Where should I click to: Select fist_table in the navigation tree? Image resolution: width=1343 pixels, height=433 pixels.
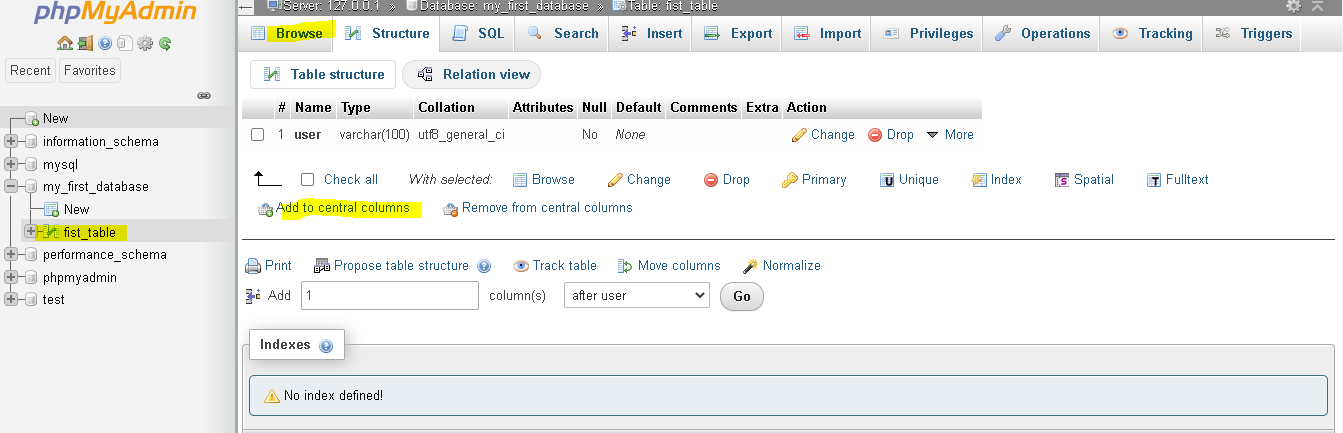(89, 232)
